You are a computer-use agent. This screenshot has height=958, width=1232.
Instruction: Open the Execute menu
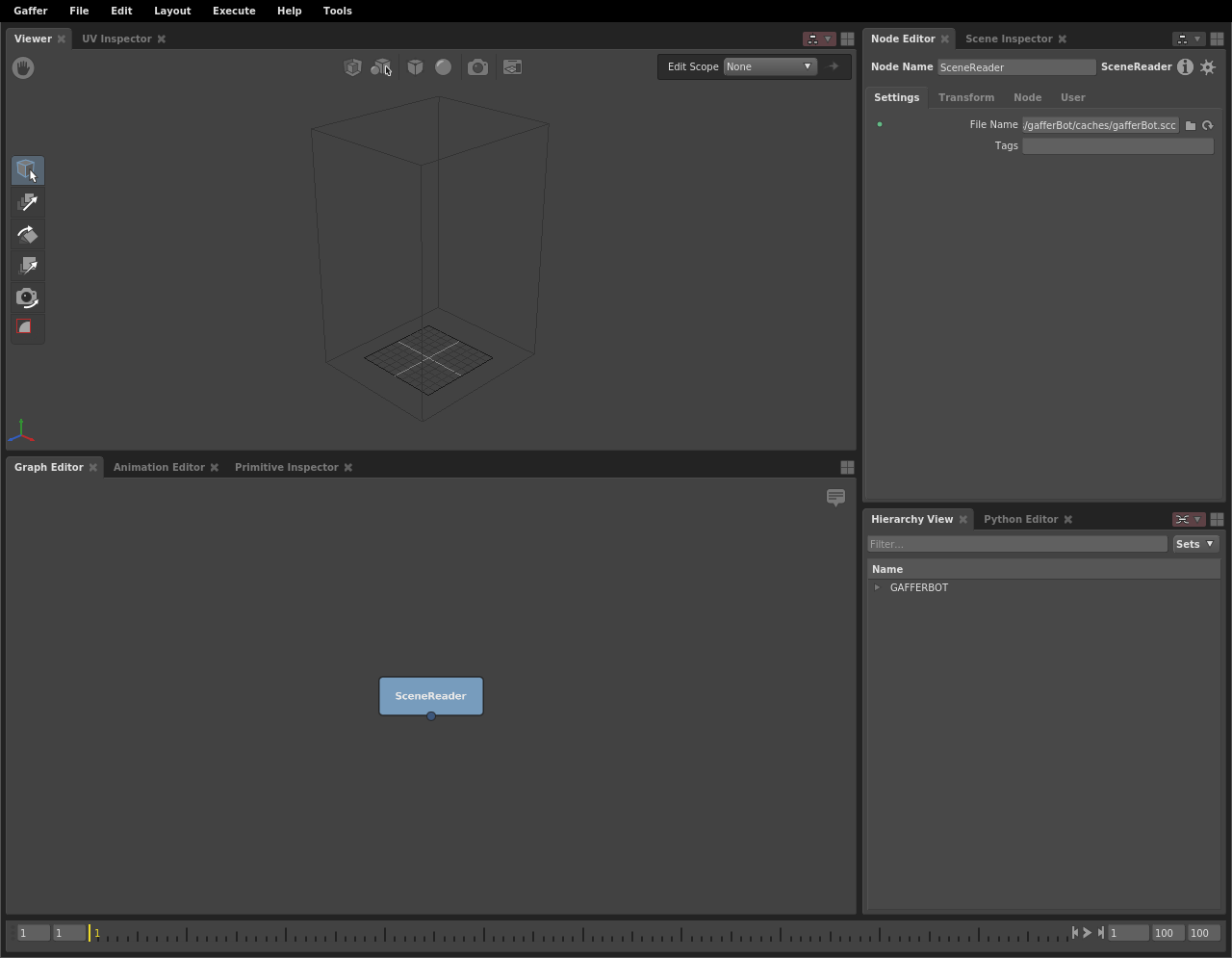(234, 11)
